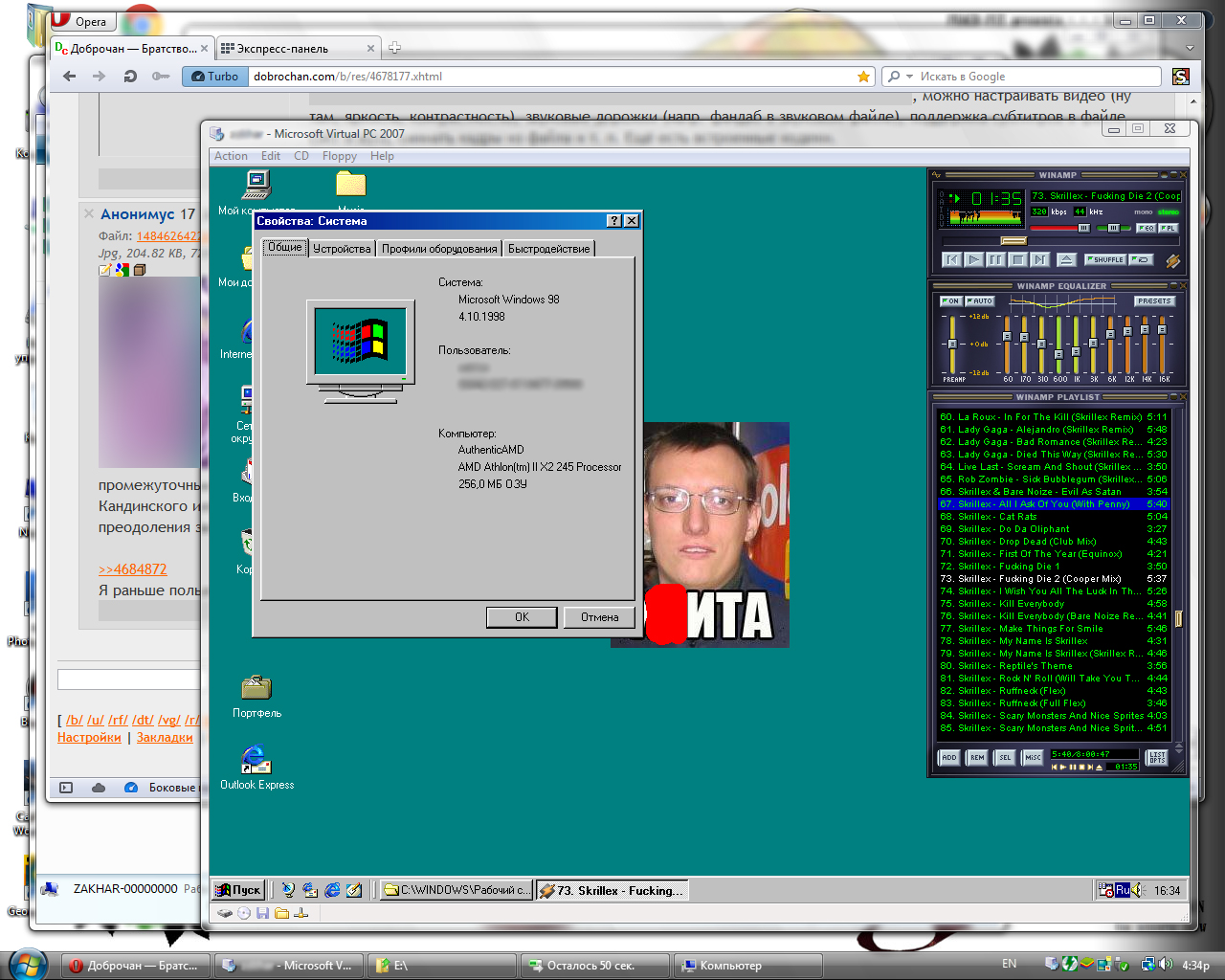Switch to the Профили оборудования tab
Image resolution: width=1225 pixels, height=980 pixels.
click(439, 249)
